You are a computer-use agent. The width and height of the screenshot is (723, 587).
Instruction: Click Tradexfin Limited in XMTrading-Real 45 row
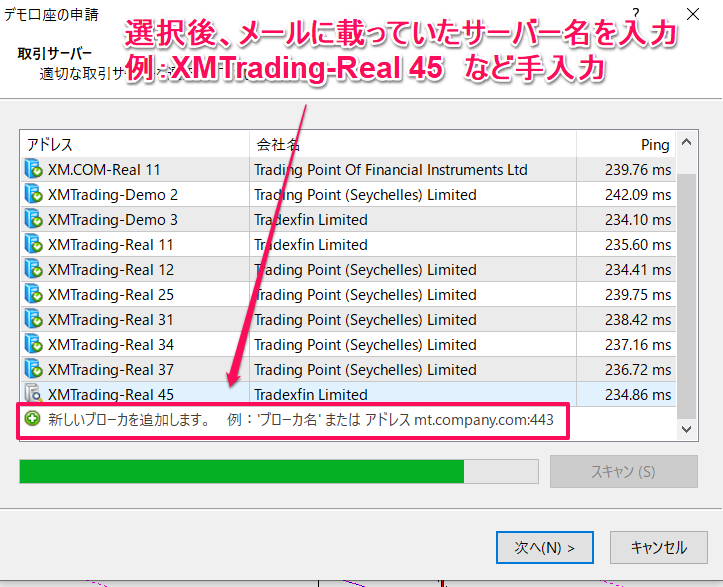[x=311, y=394]
